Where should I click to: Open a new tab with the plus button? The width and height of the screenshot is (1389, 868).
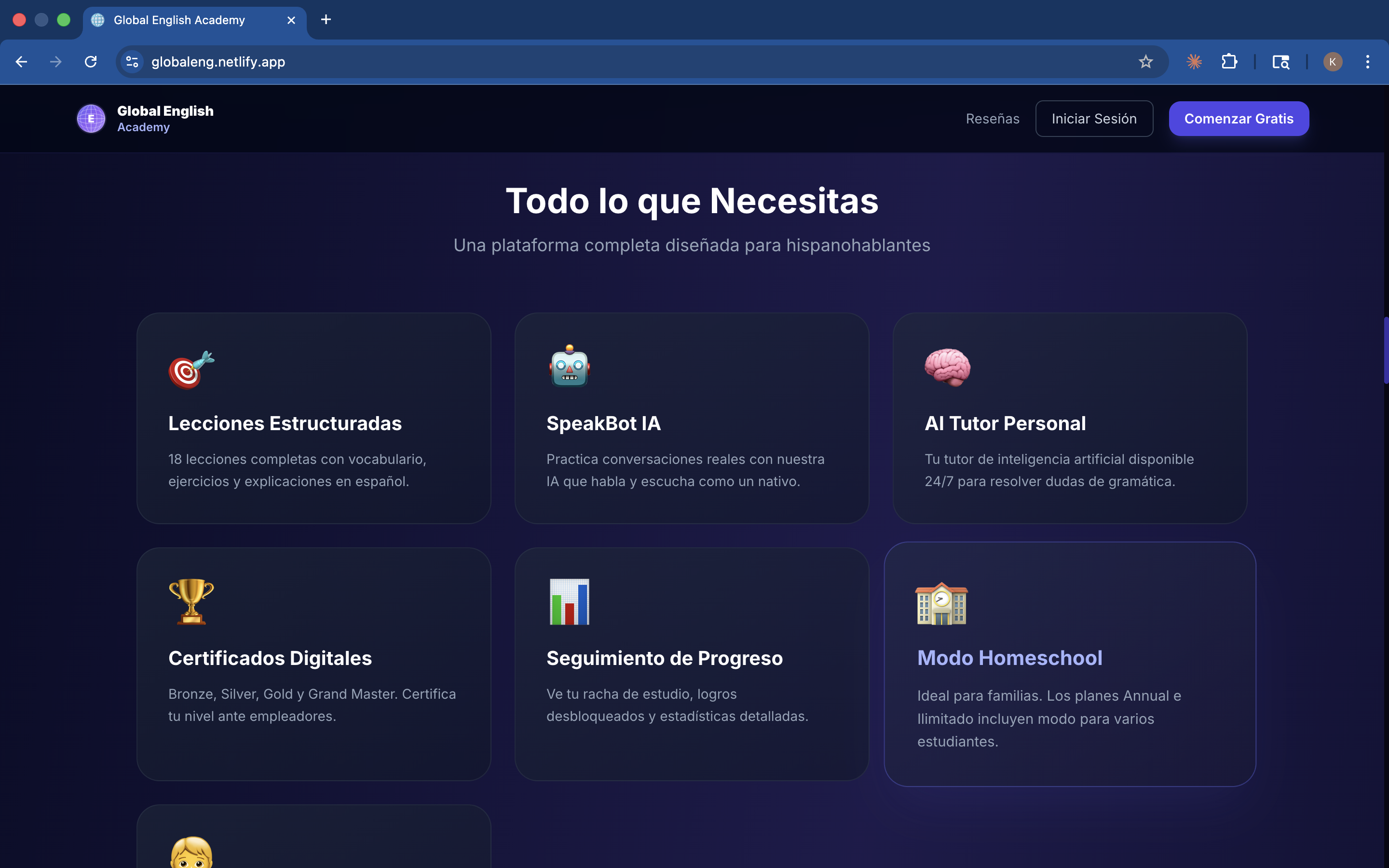(326, 19)
